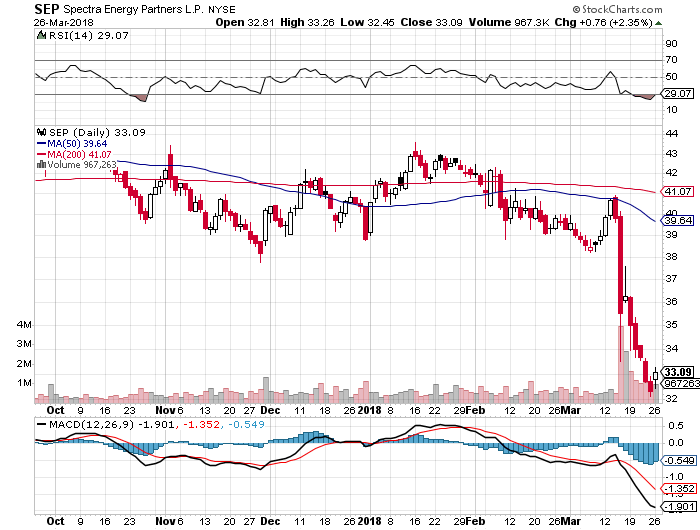Click the RSI(14) indicator icon
The height and width of the screenshot is (530, 700).
point(42,35)
